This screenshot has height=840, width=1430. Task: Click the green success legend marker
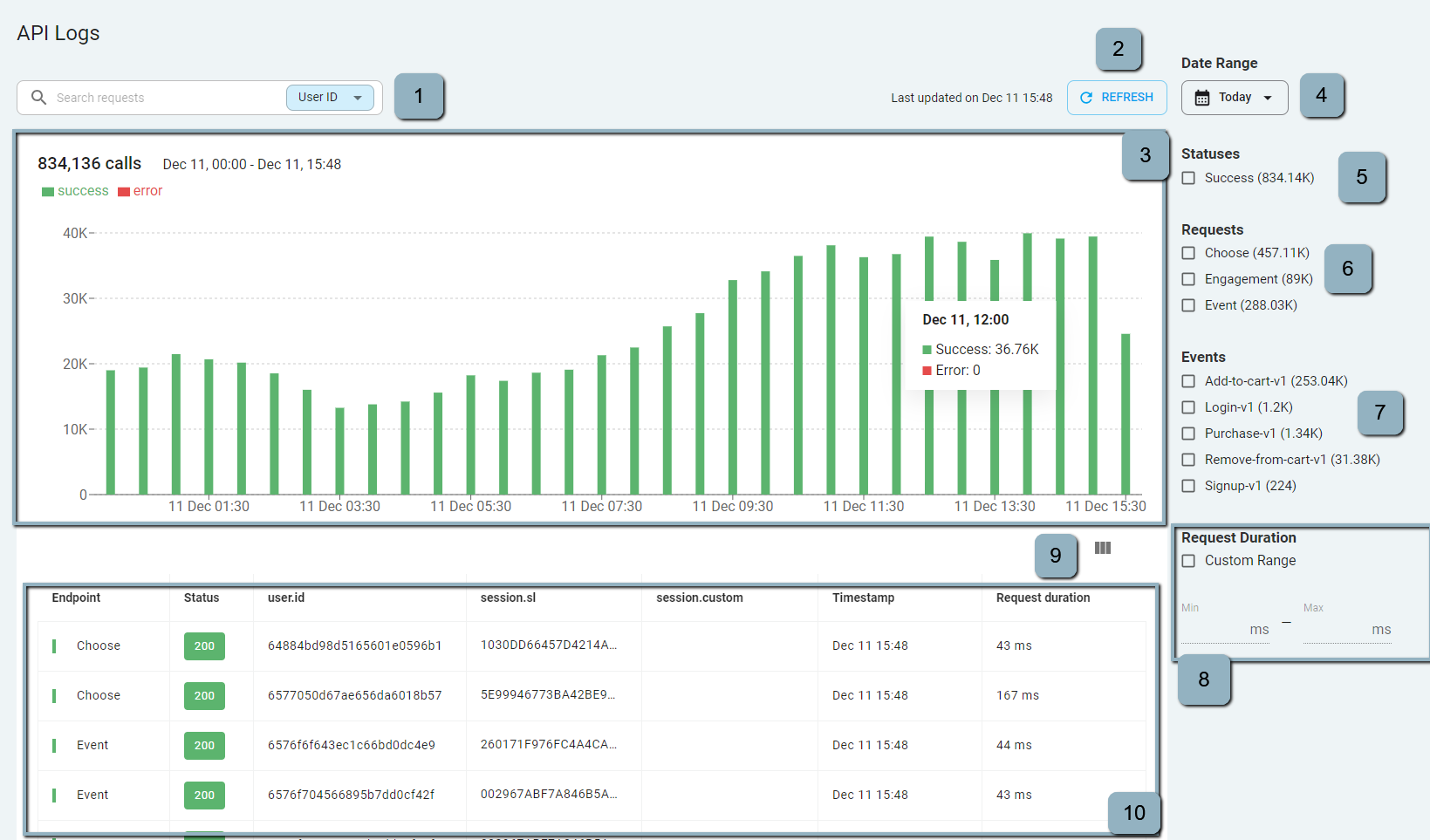[x=48, y=192]
